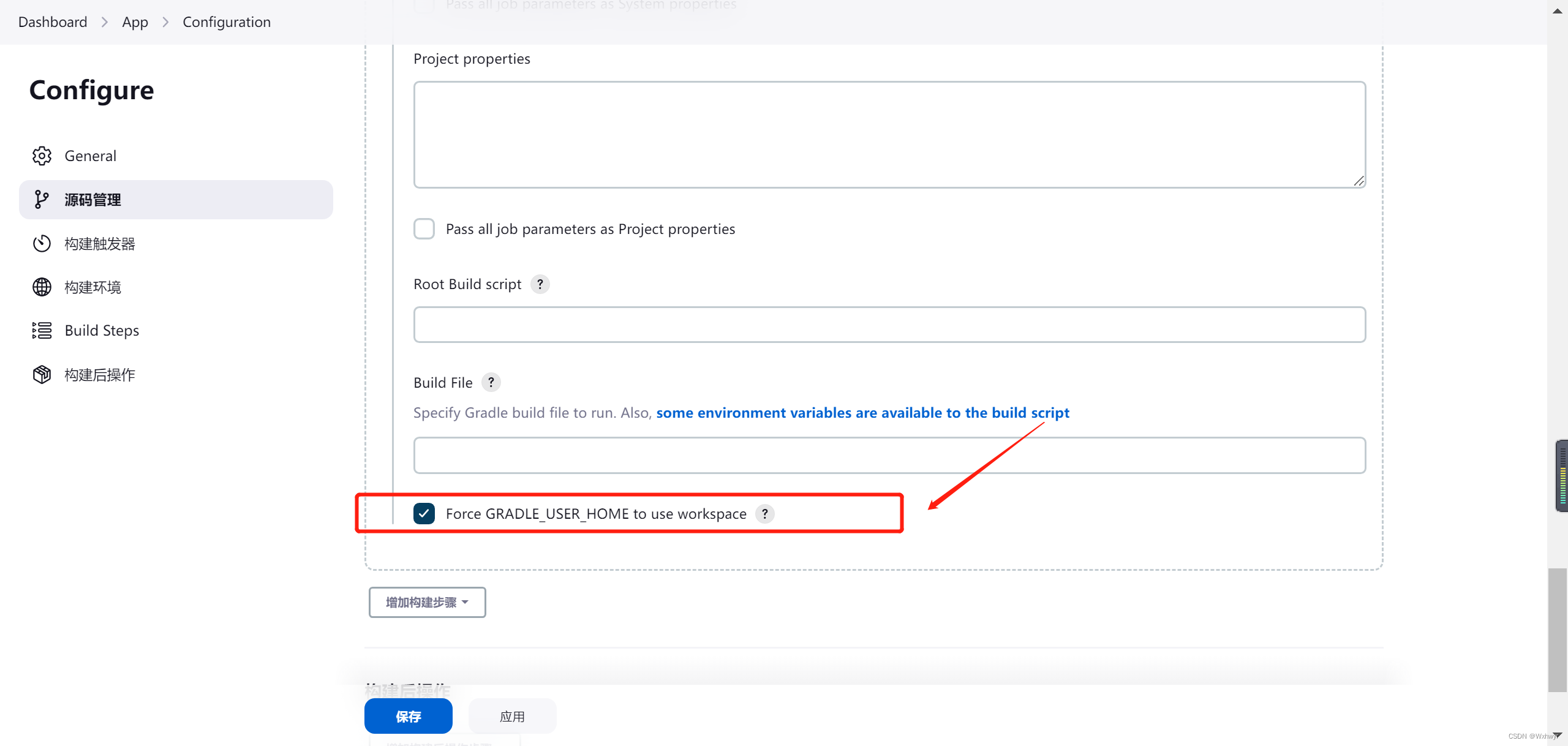Click the 构建触发器 clock icon
The height and width of the screenshot is (746, 1568).
[x=42, y=244]
